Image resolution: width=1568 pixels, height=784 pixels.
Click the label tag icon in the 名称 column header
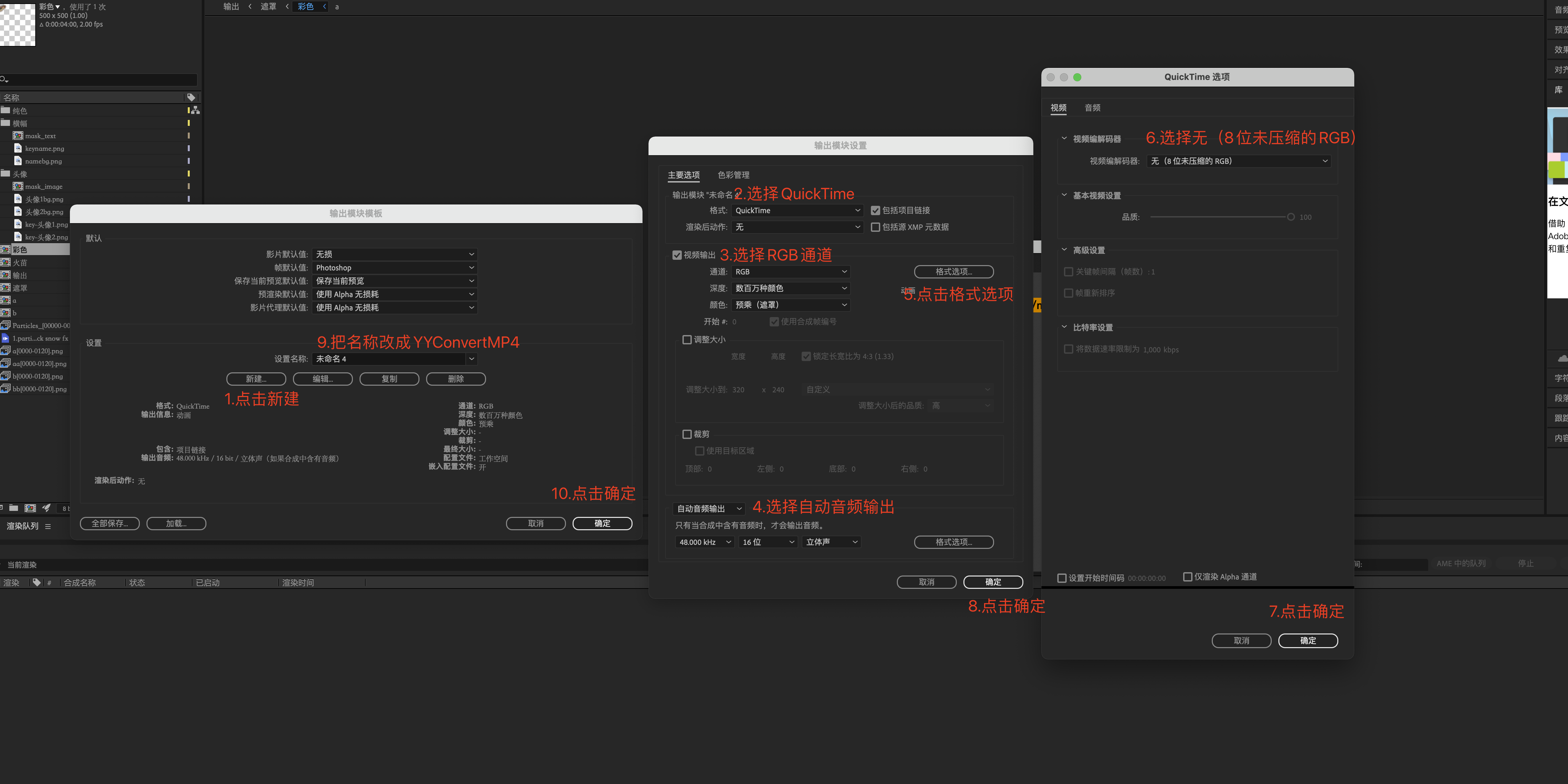coord(191,98)
